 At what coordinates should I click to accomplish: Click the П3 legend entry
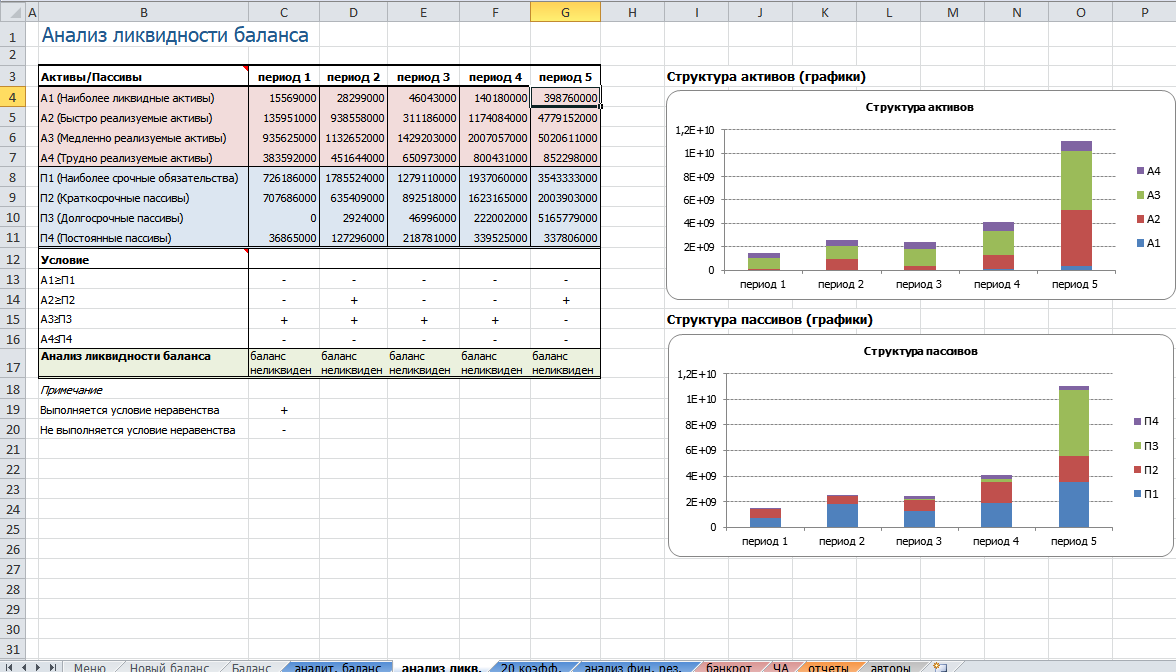click(1147, 446)
